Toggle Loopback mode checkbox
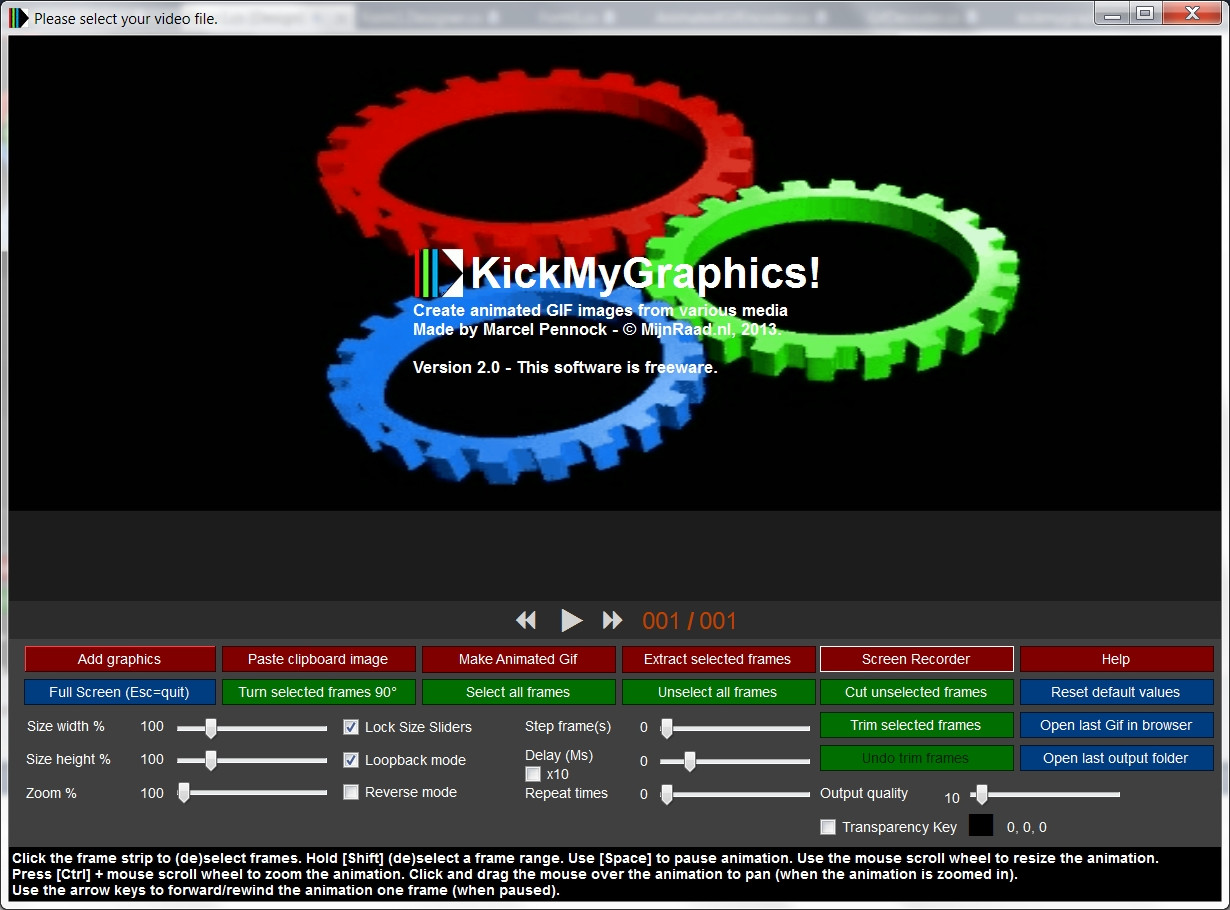Image resolution: width=1230 pixels, height=910 pixels. point(351,760)
